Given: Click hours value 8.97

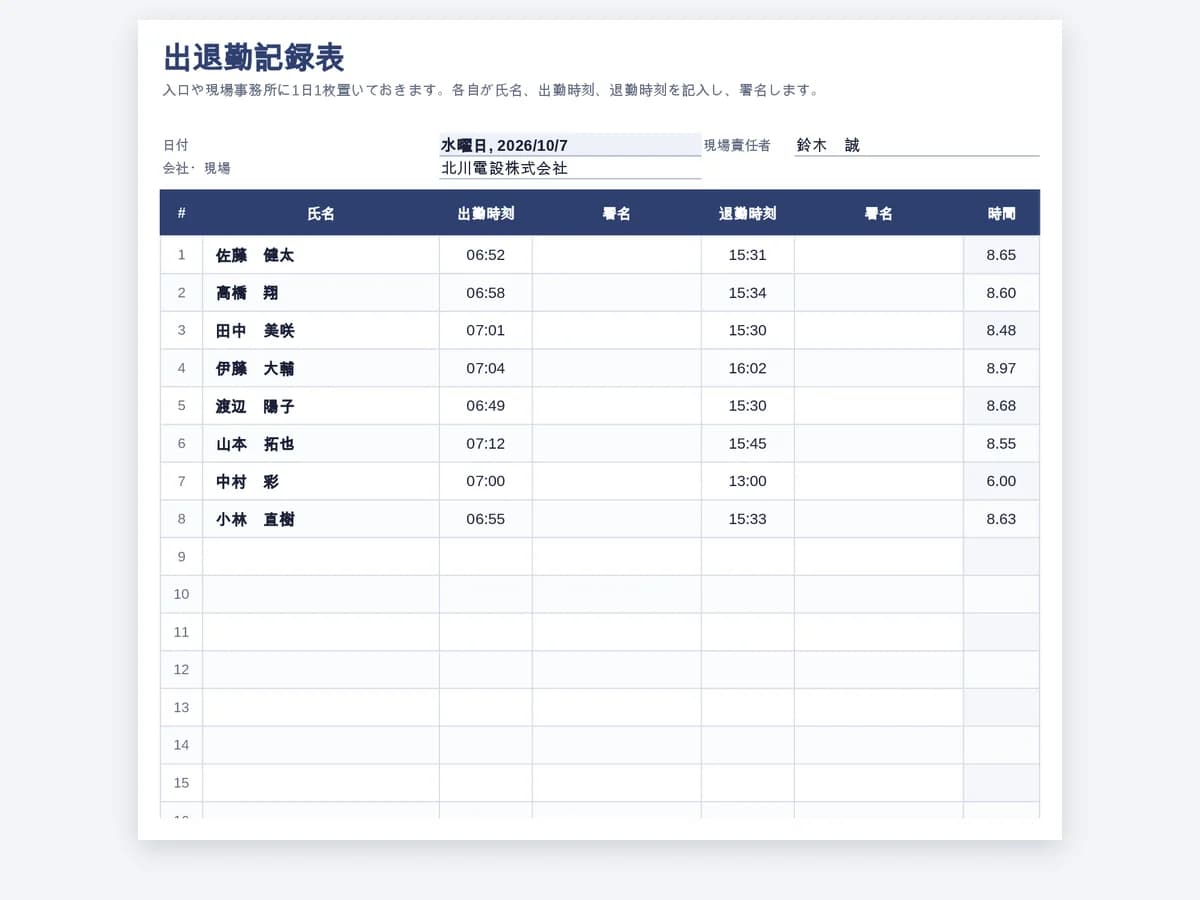Looking at the screenshot, I should click(1001, 368).
